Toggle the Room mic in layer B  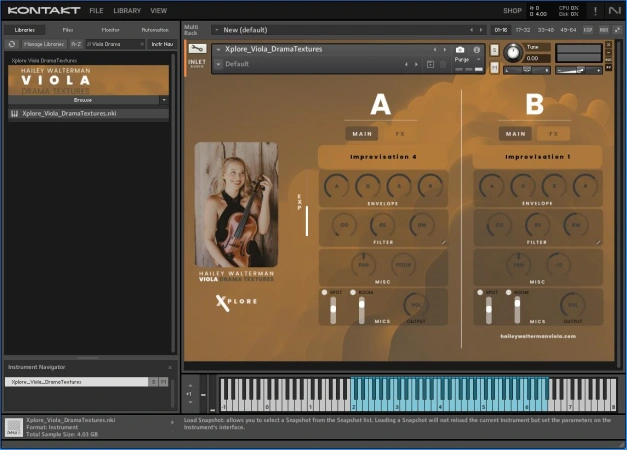(507, 292)
